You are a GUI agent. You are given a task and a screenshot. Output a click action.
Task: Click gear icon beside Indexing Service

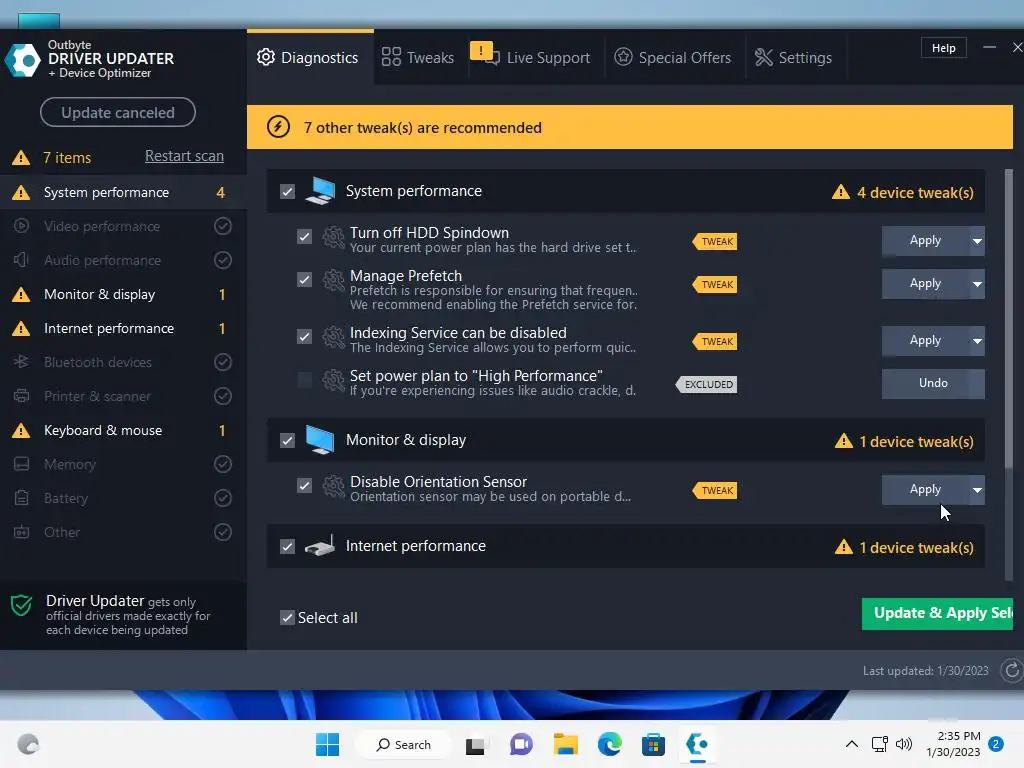(x=333, y=338)
